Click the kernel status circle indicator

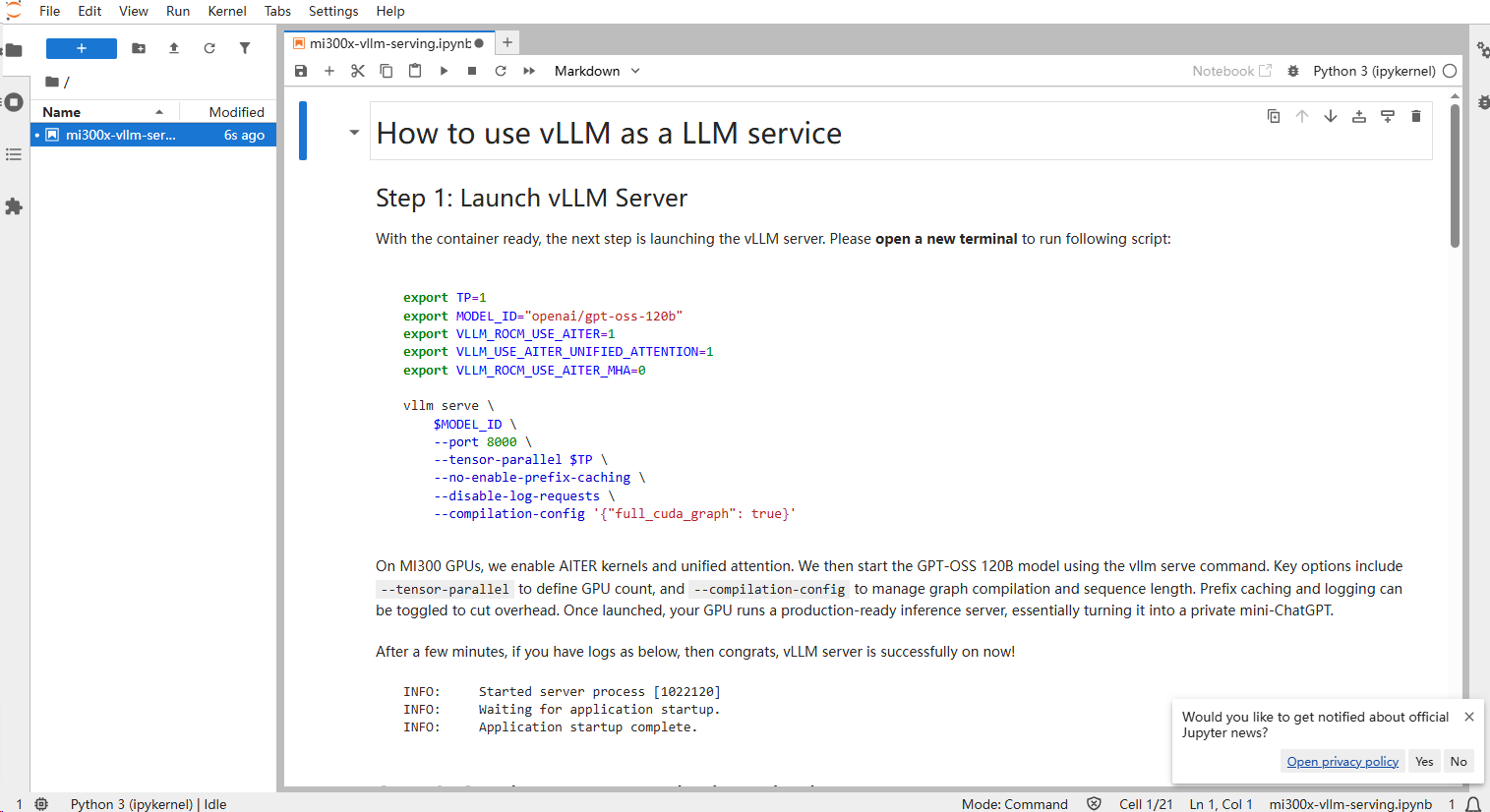coord(1450,71)
